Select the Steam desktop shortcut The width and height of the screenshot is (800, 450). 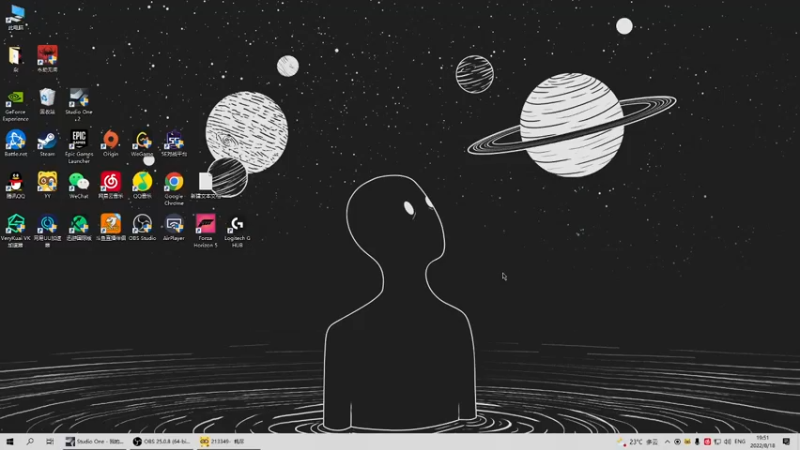pos(47,143)
